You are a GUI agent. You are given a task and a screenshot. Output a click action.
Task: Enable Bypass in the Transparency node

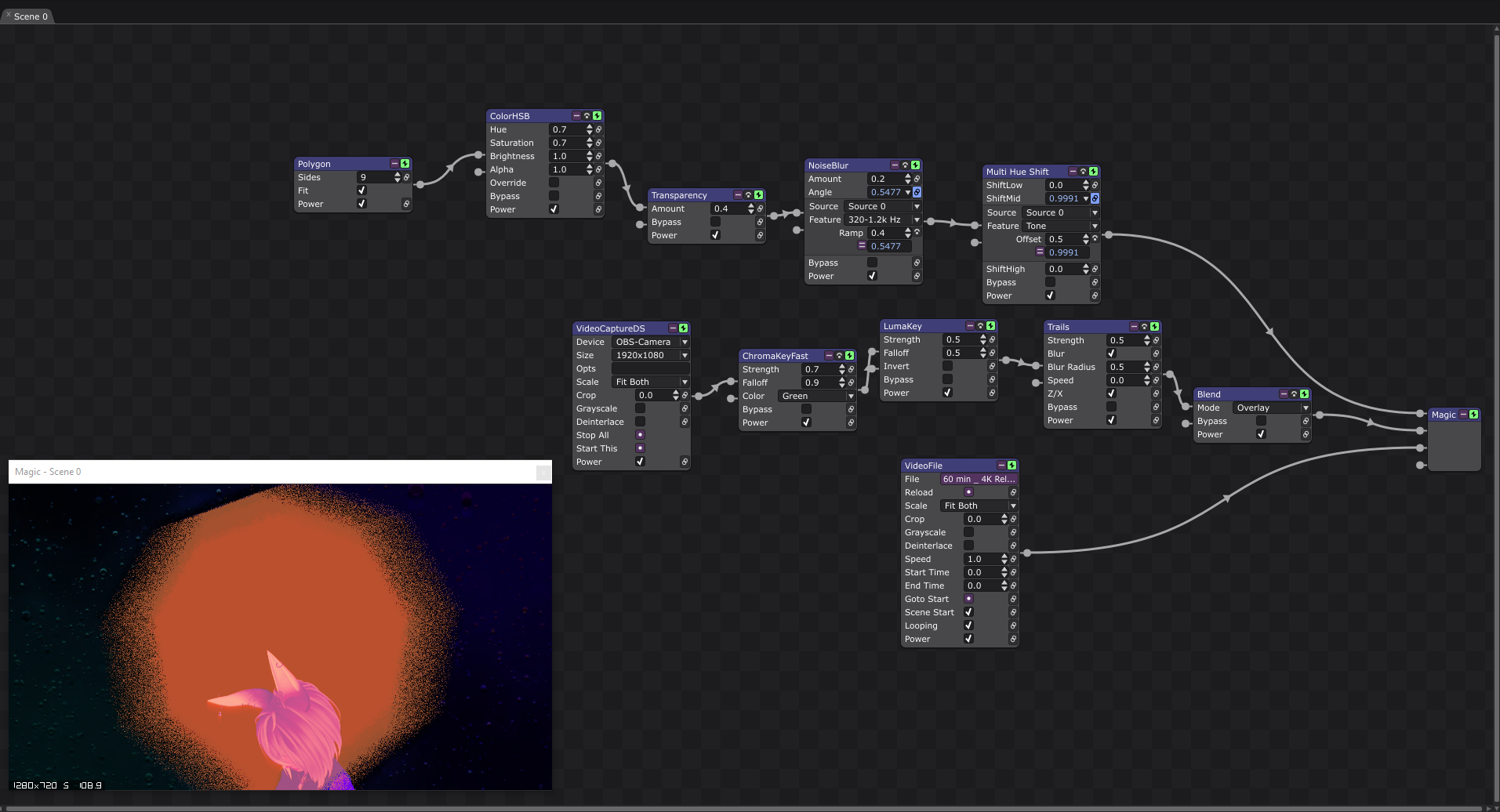pyautogui.click(x=715, y=222)
